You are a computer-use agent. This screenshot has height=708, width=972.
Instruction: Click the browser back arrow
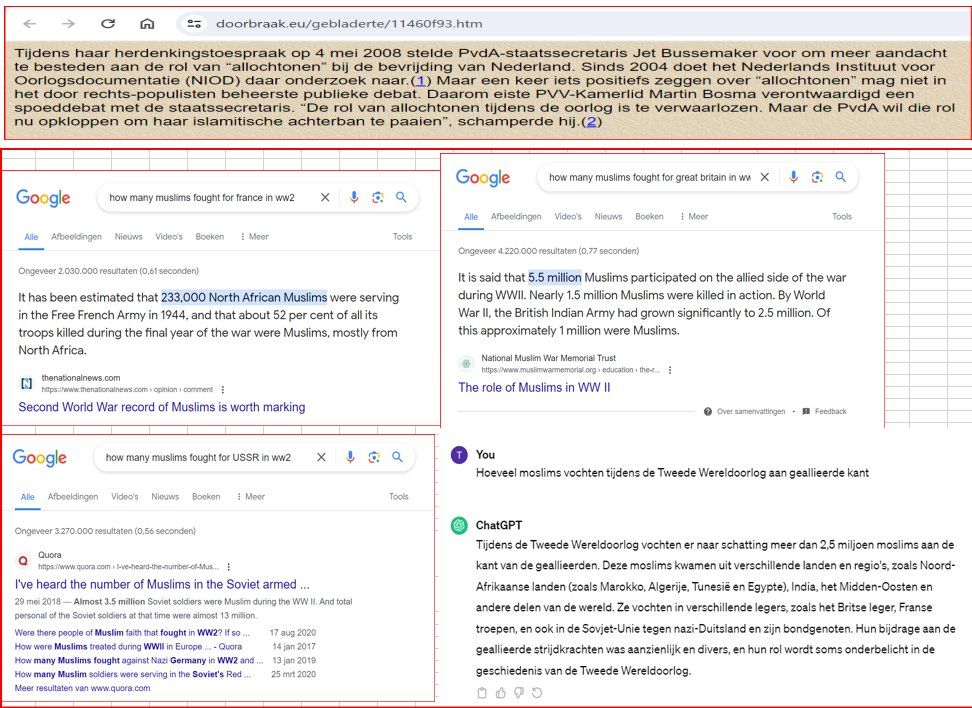[x=29, y=24]
